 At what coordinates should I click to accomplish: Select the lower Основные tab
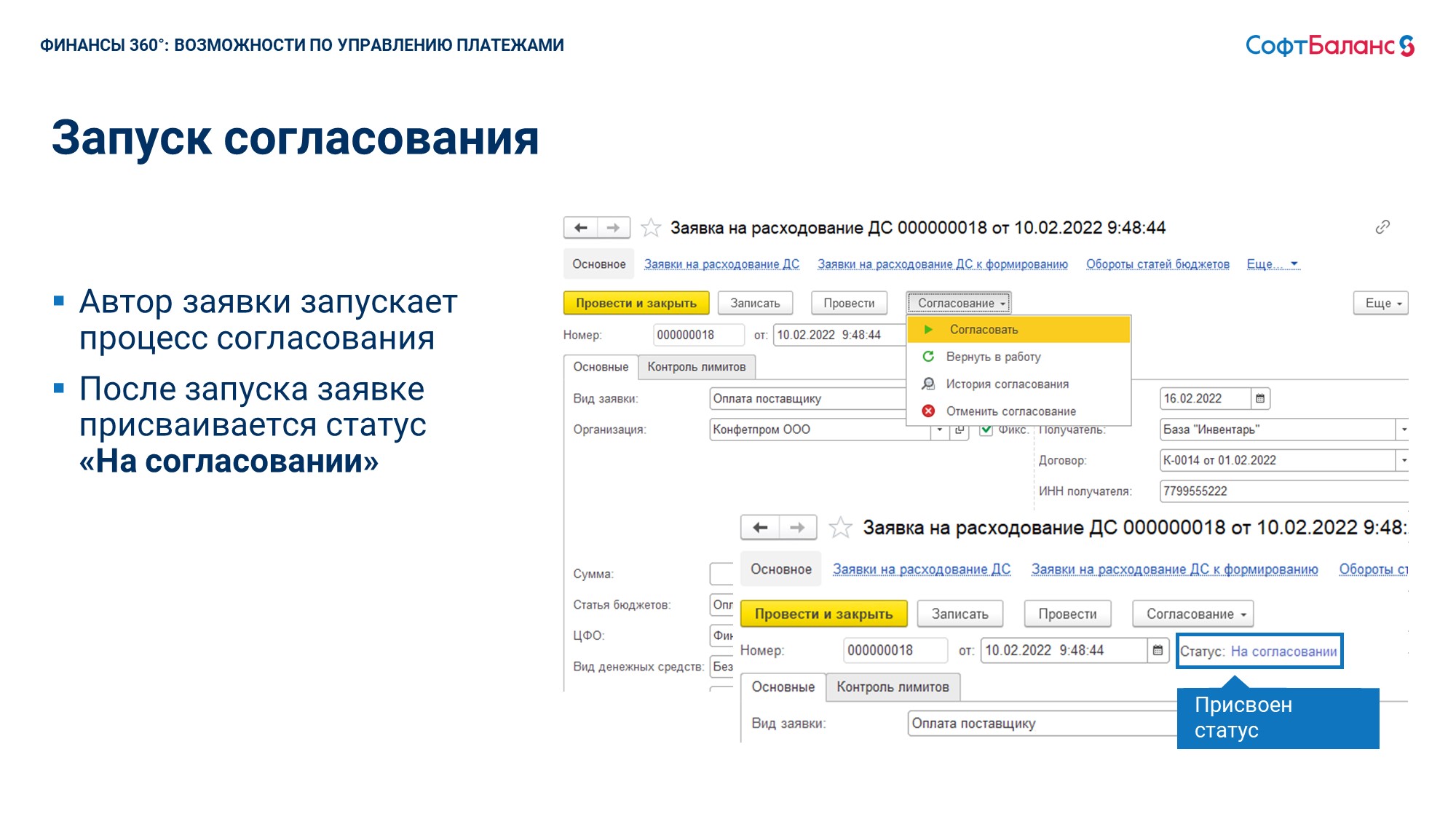tap(783, 687)
